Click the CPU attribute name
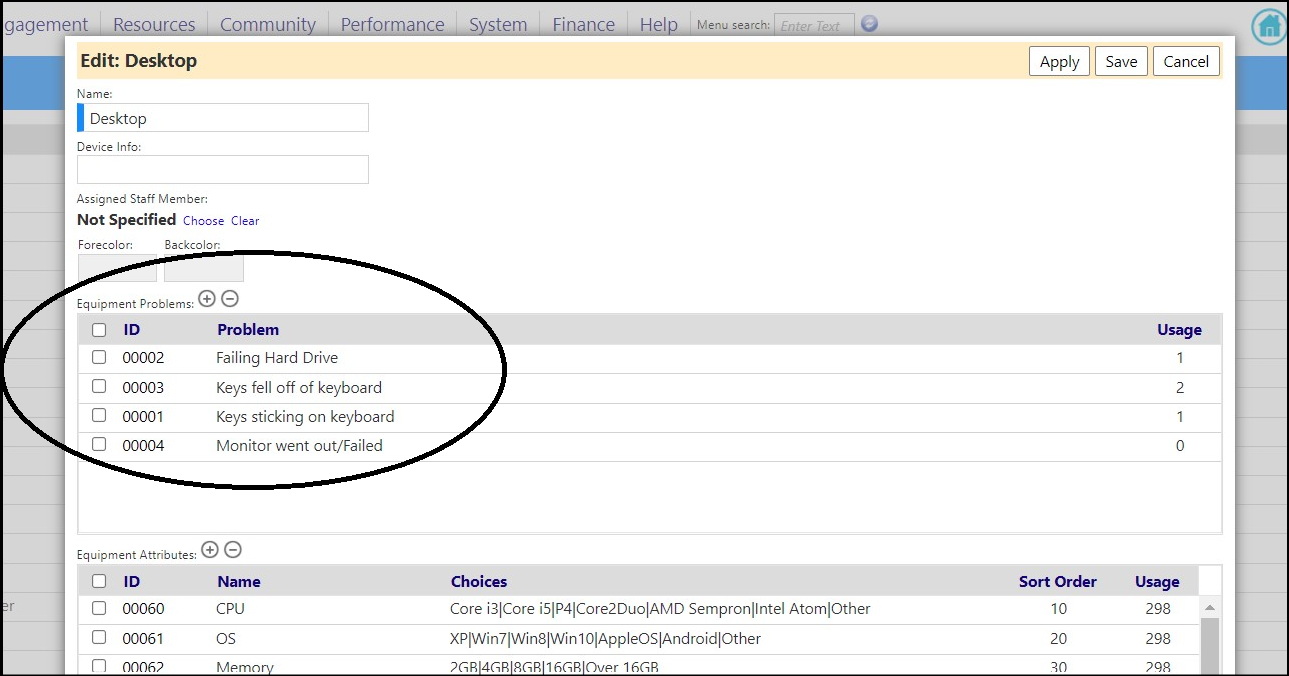The image size is (1289, 676). [x=230, y=609]
